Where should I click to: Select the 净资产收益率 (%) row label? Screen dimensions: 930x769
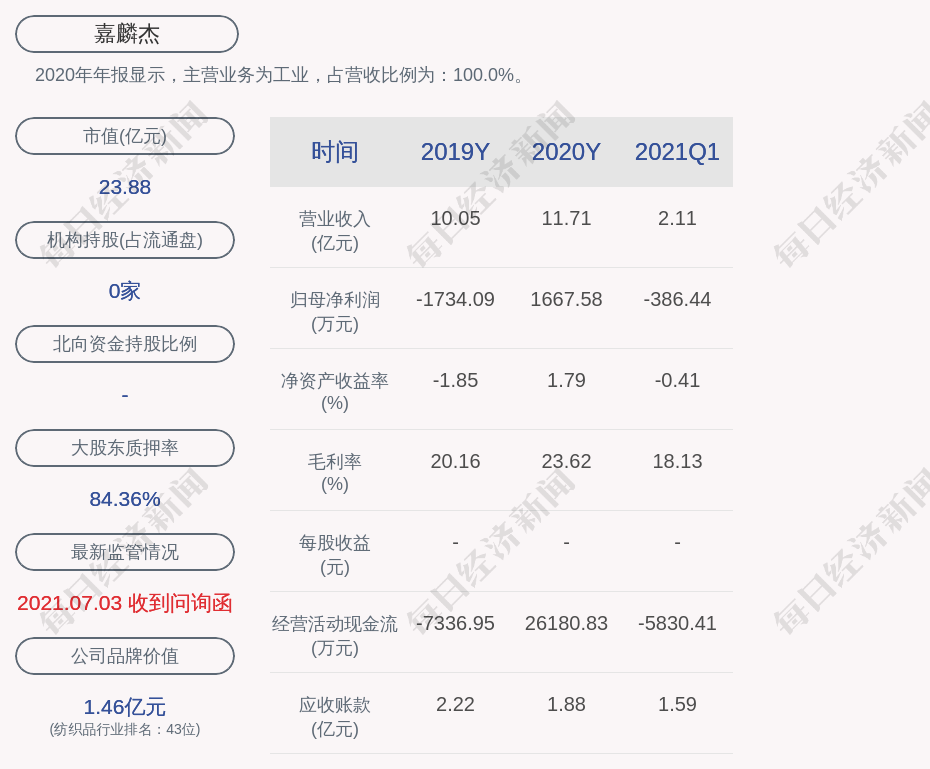click(335, 392)
